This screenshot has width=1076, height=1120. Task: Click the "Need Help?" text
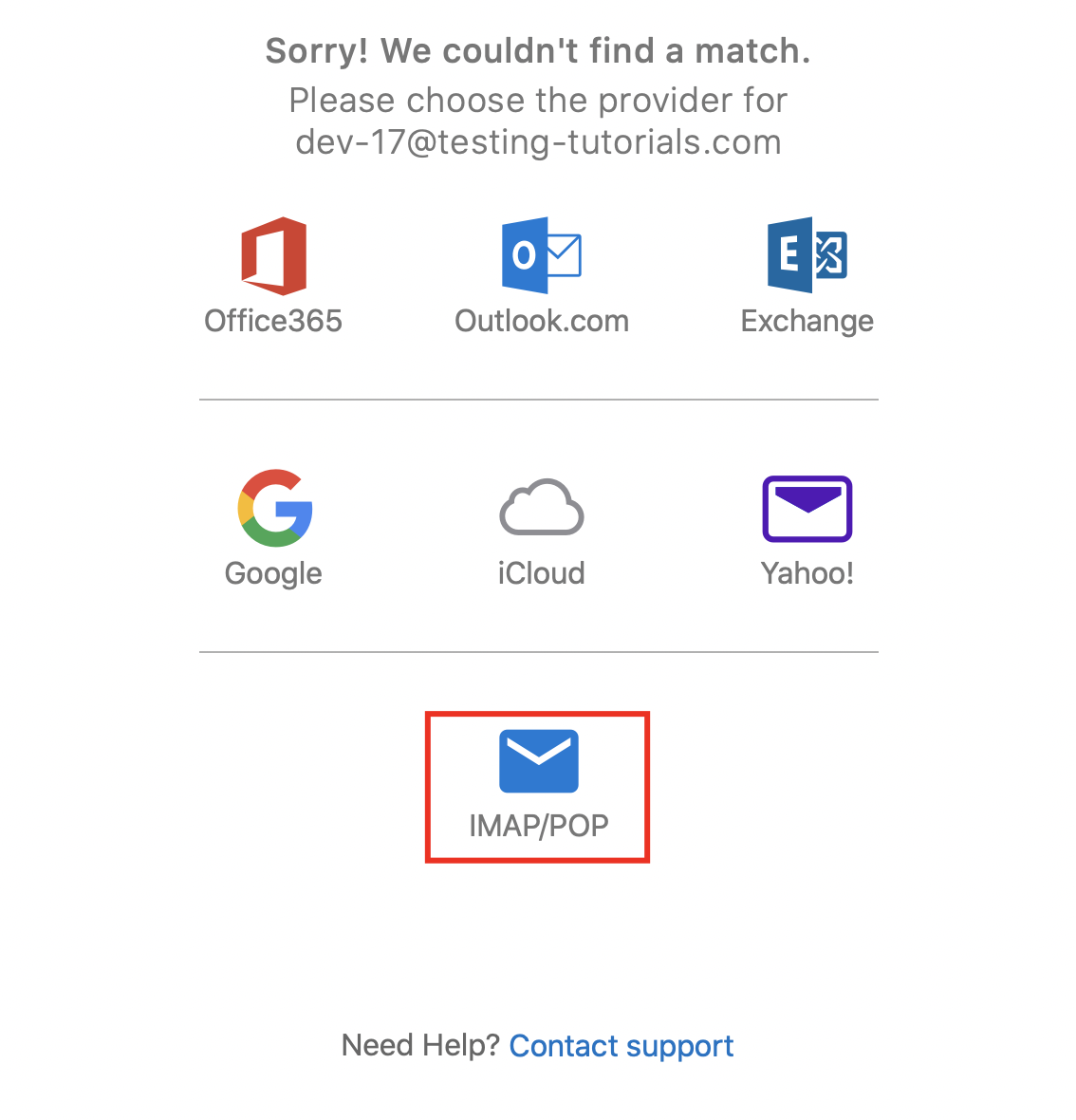[x=420, y=1045]
